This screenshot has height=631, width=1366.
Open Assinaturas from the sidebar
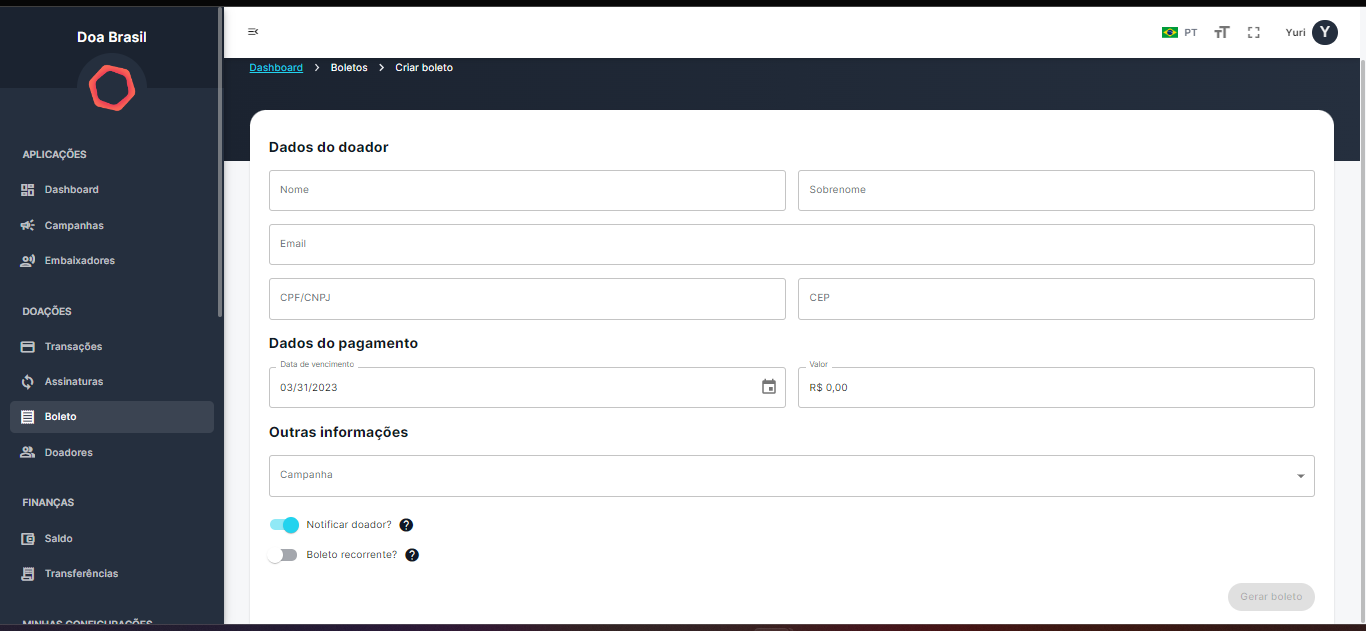pos(74,382)
